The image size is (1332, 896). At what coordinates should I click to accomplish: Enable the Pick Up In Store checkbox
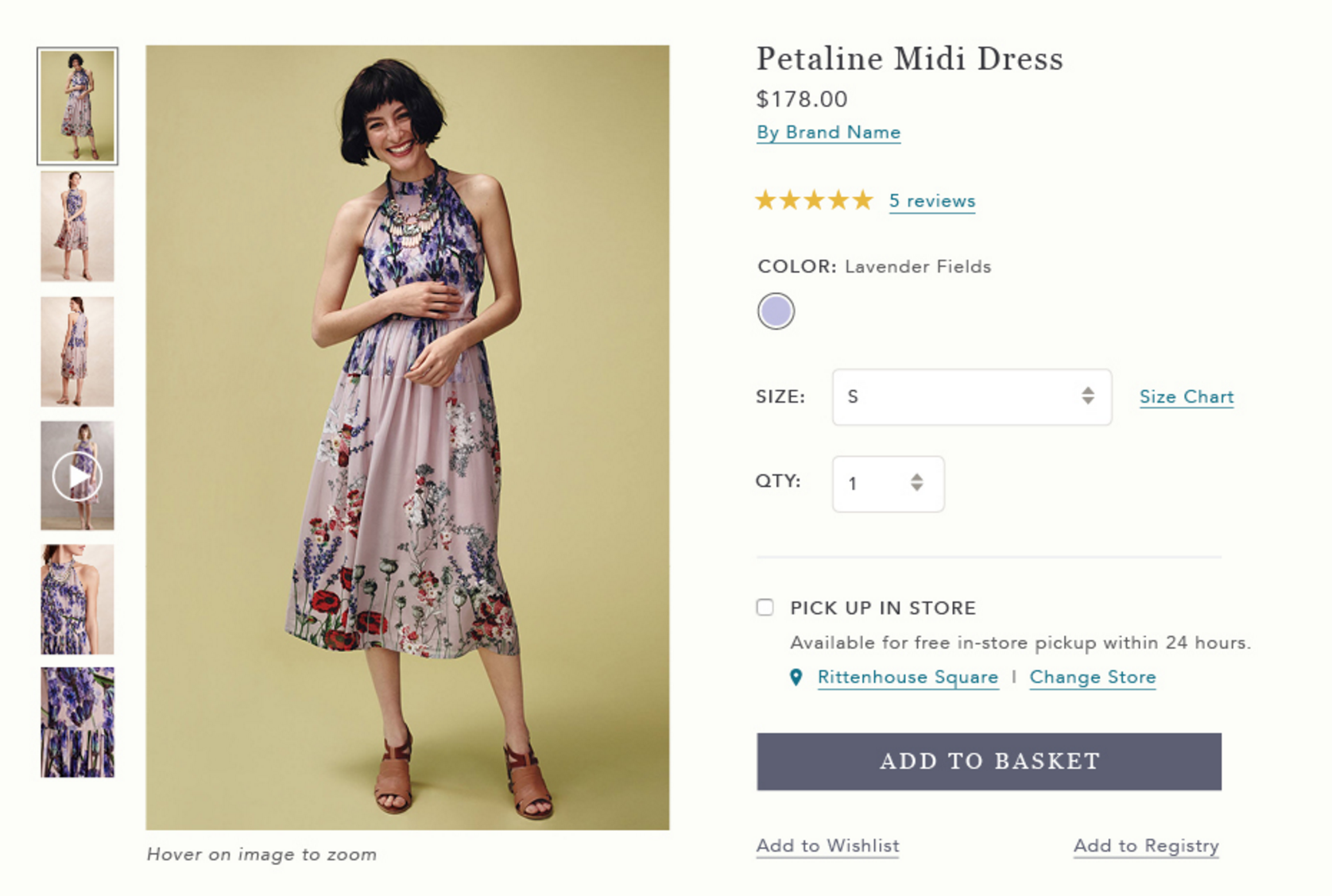[x=765, y=608]
